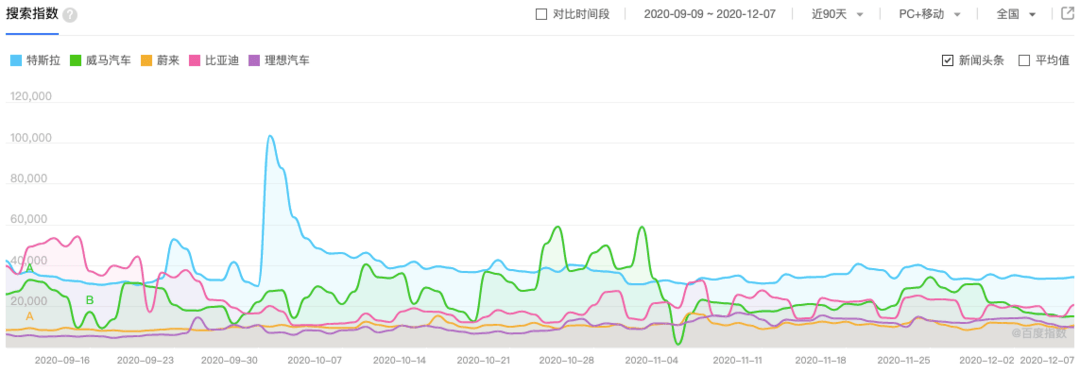Click the 百度指数 watermark logo
The width and height of the screenshot is (1080, 373).
coord(1038,333)
